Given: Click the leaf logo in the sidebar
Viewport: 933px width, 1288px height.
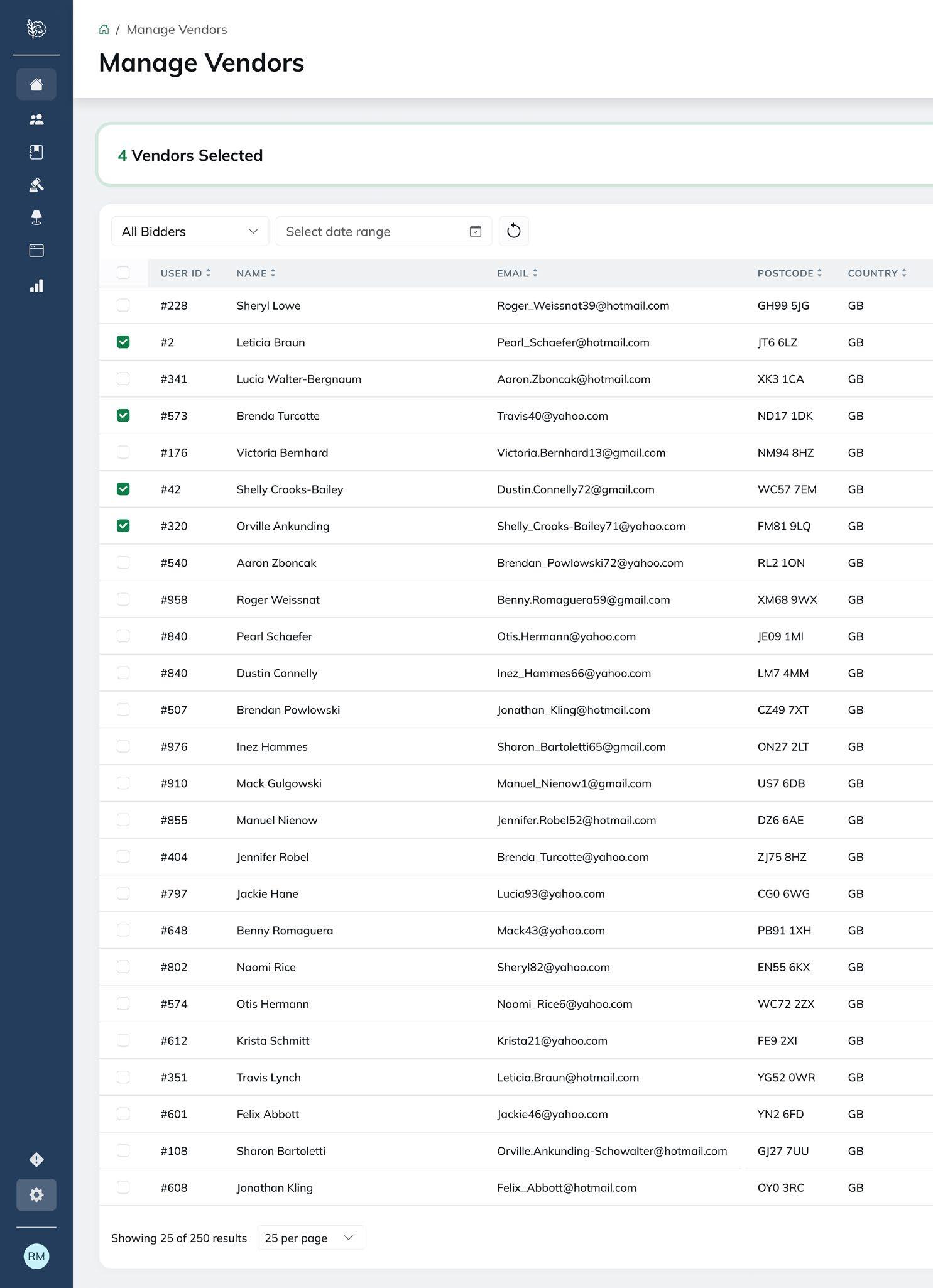Looking at the screenshot, I should [x=36, y=29].
